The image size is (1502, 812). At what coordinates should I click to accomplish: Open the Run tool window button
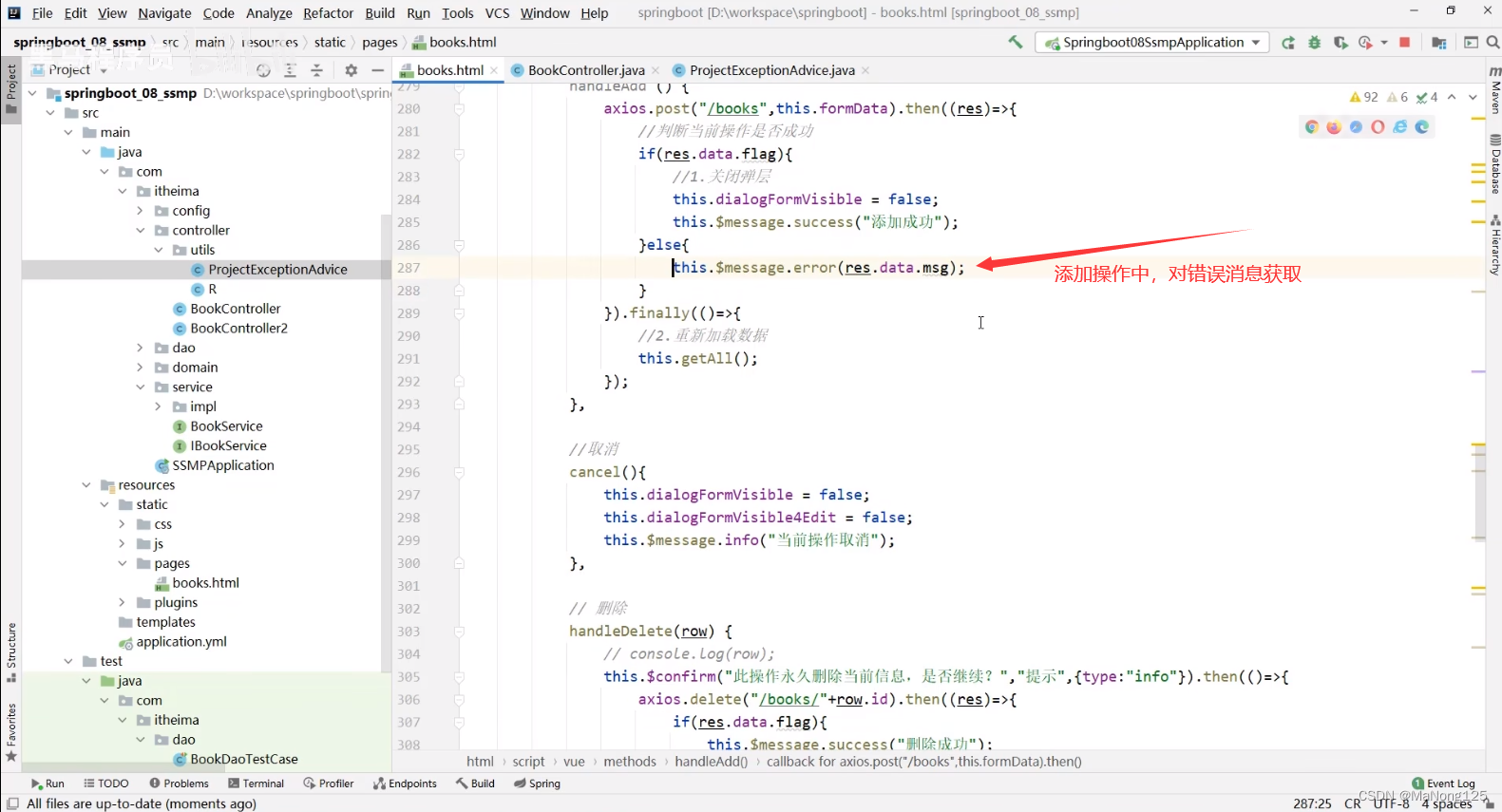(x=48, y=784)
